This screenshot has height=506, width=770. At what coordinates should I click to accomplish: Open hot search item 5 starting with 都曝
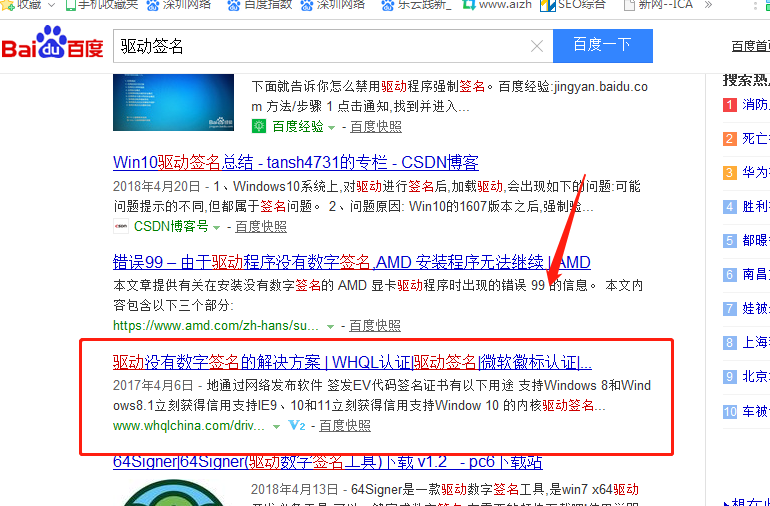[755, 240]
